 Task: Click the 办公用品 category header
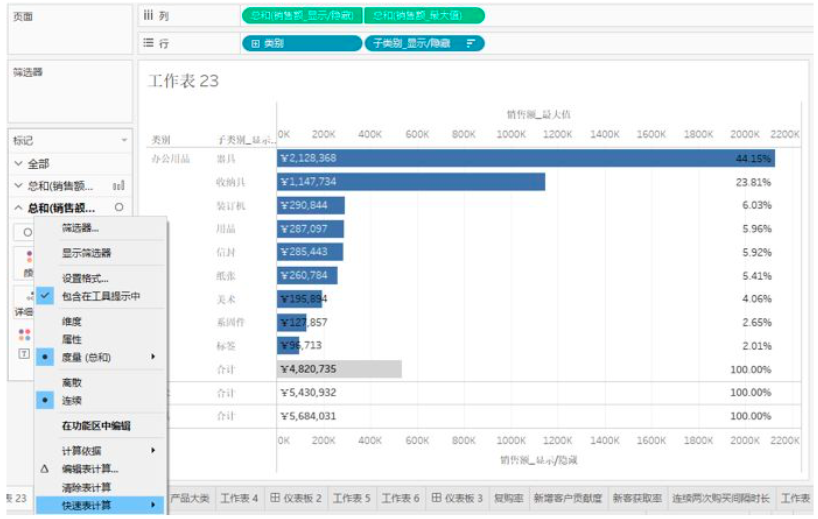(x=171, y=159)
